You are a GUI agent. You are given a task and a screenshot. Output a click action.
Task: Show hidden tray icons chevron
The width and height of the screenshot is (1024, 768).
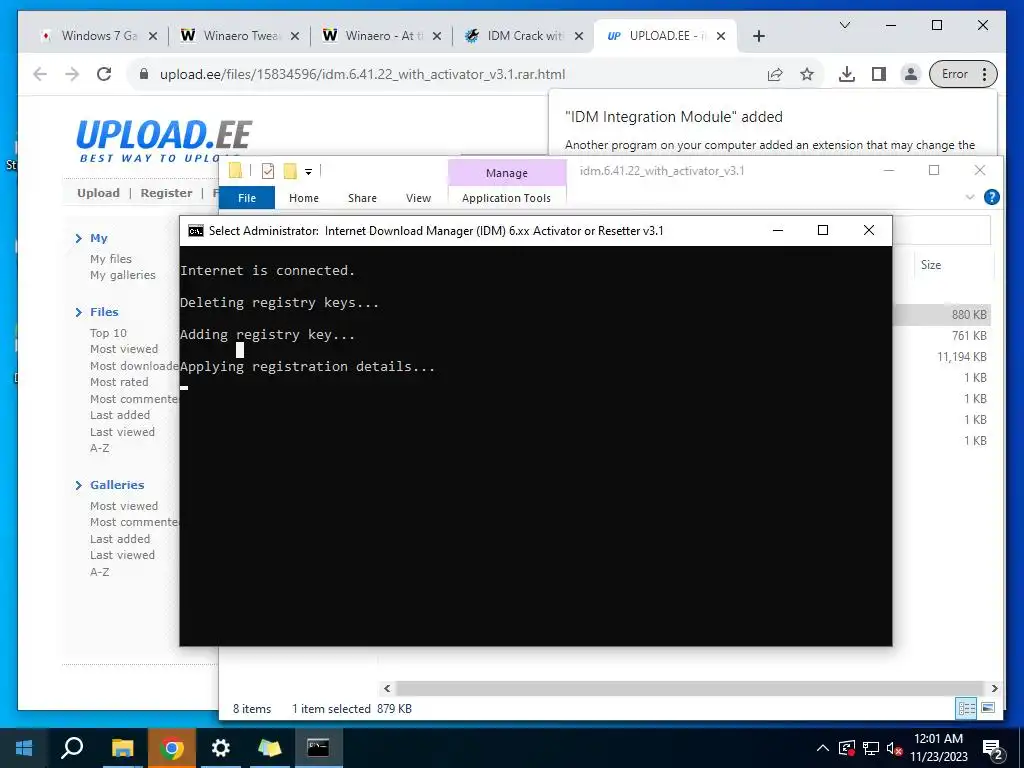click(x=823, y=748)
